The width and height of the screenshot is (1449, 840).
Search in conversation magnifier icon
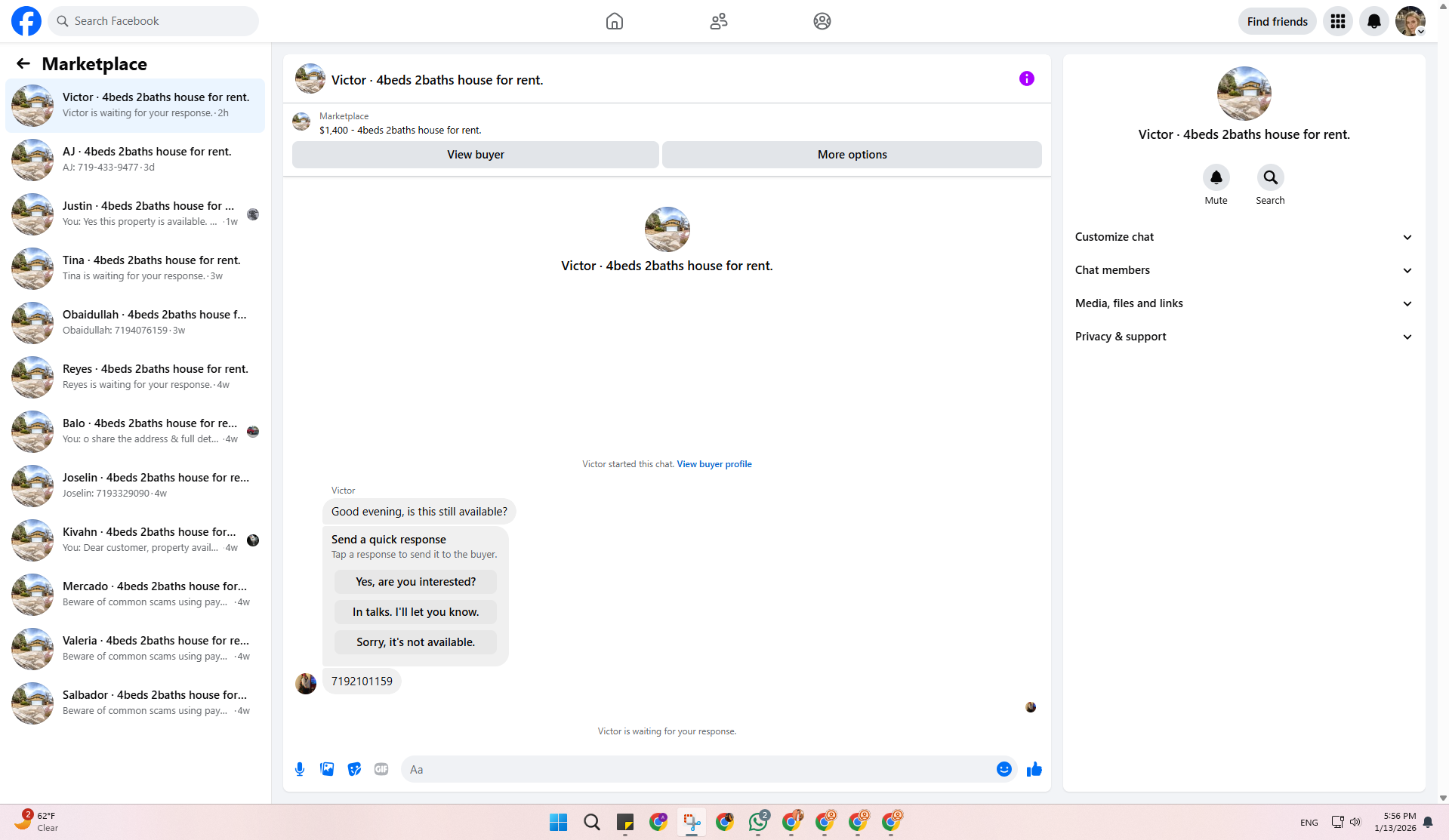point(1271,177)
